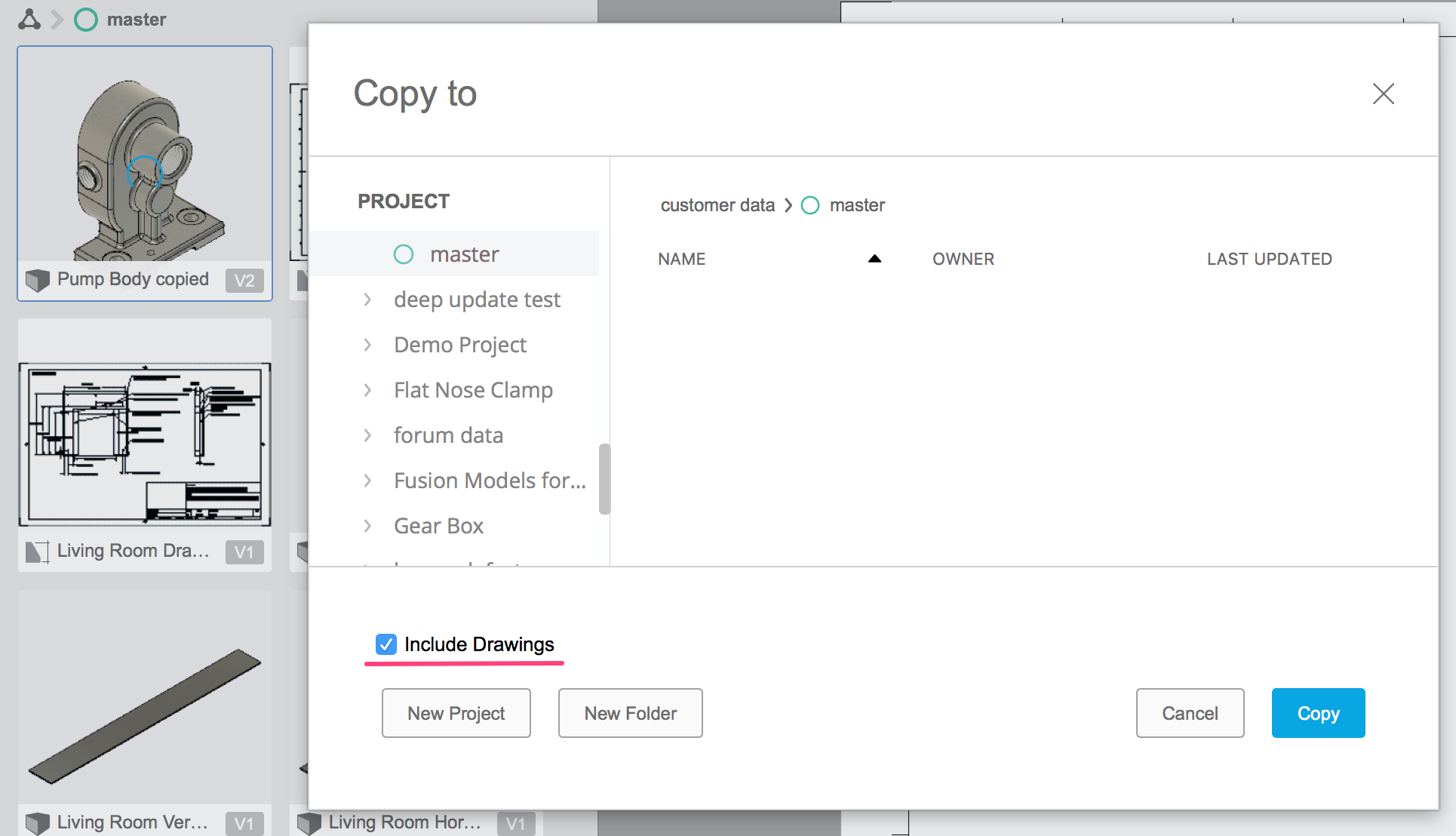The width and height of the screenshot is (1456, 836).
Task: Click the circle icon beside master in project list
Action: pos(404,254)
